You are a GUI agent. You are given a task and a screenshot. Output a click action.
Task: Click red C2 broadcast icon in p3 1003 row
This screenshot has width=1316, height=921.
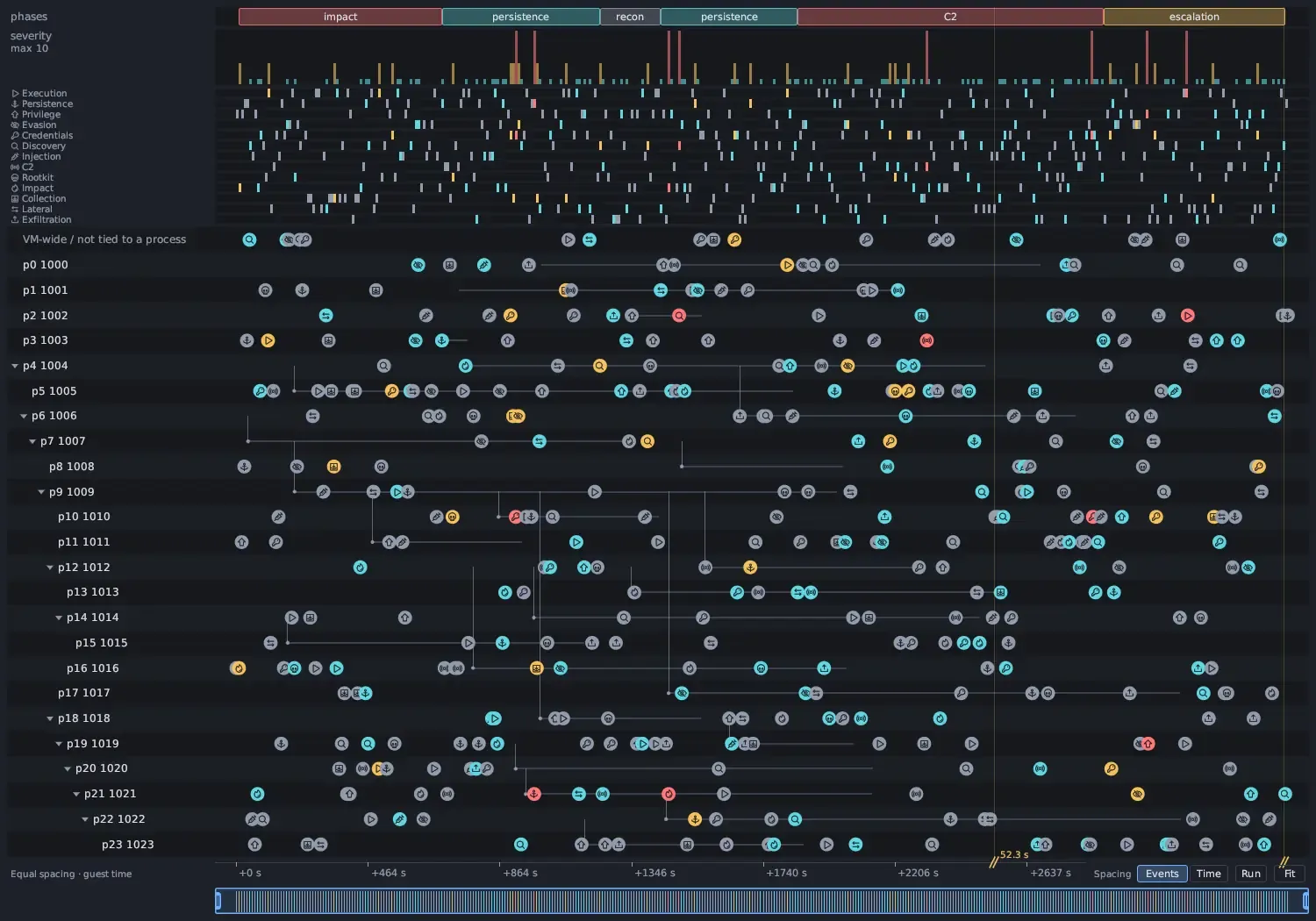(x=926, y=340)
